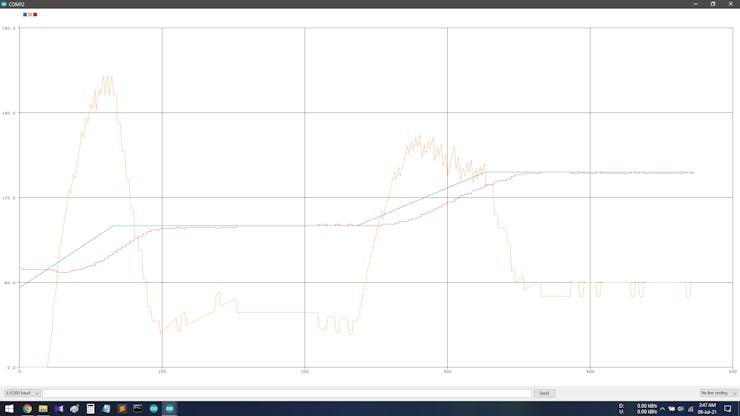Open the baud rate dropdown

pos(22,393)
